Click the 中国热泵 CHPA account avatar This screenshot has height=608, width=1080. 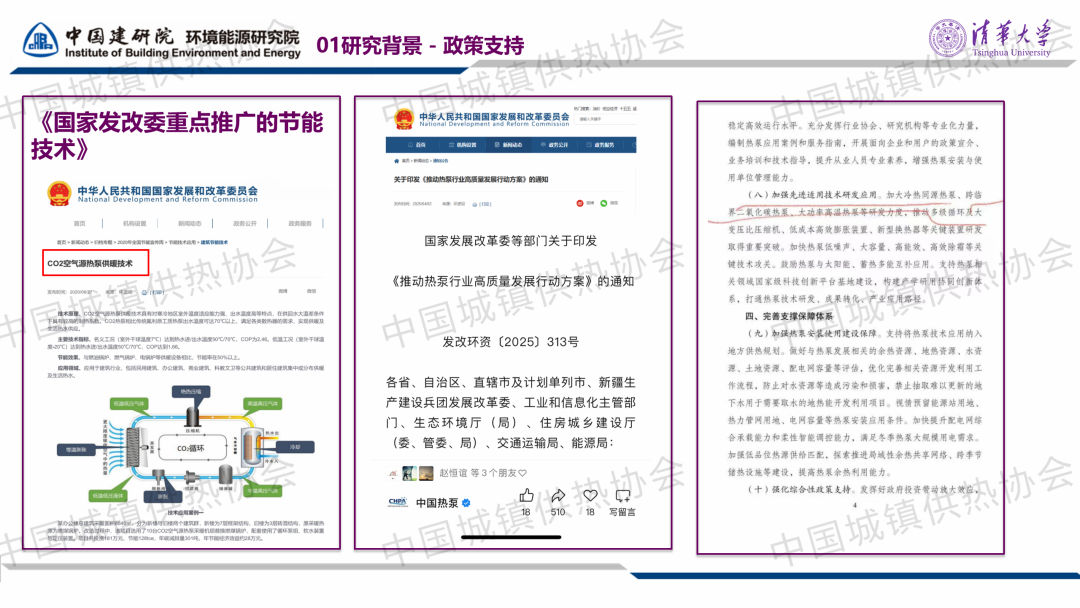click(397, 502)
